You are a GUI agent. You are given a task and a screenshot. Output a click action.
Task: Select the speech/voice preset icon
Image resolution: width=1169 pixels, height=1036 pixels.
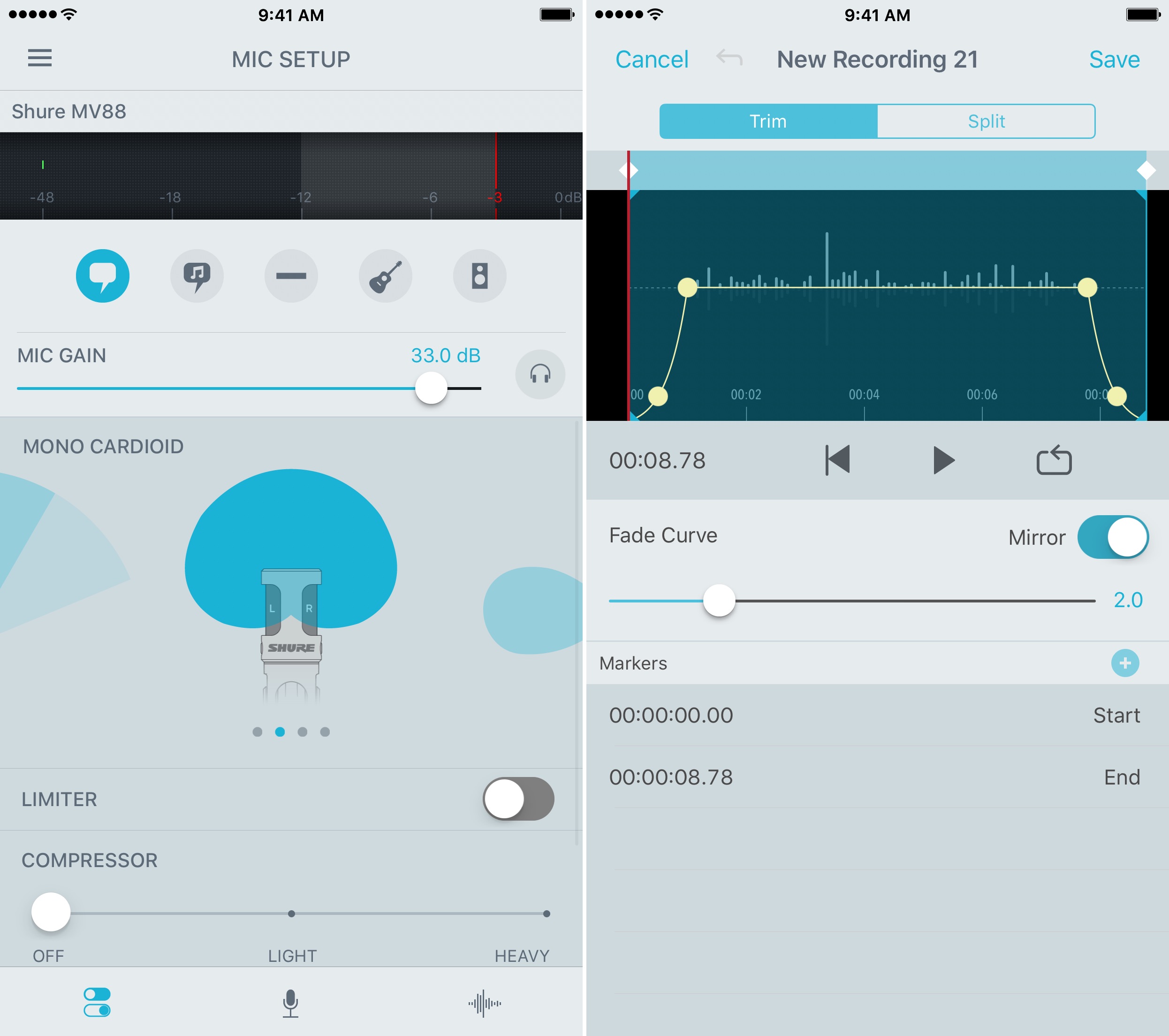100,276
